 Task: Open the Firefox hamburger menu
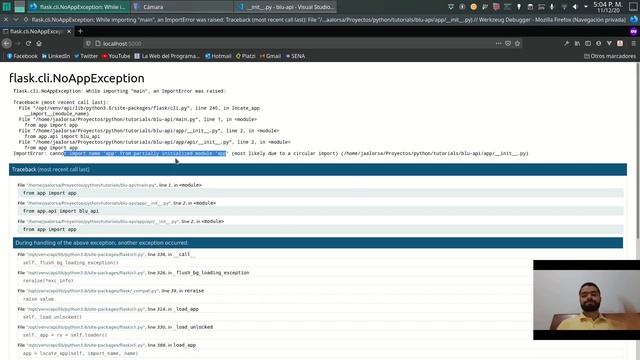pyautogui.click(x=633, y=43)
